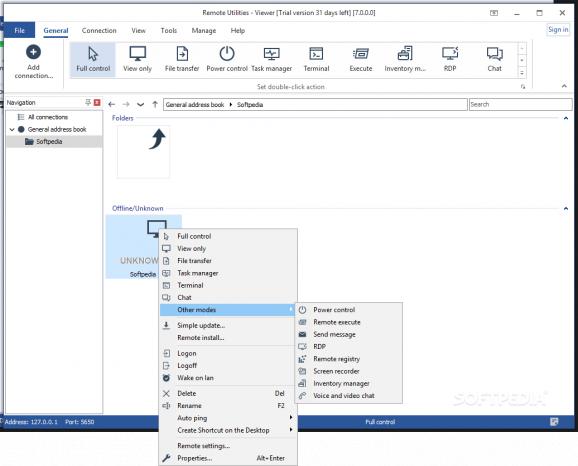
Task: Collapse the ribbon with the chevron
Action: coord(564,86)
